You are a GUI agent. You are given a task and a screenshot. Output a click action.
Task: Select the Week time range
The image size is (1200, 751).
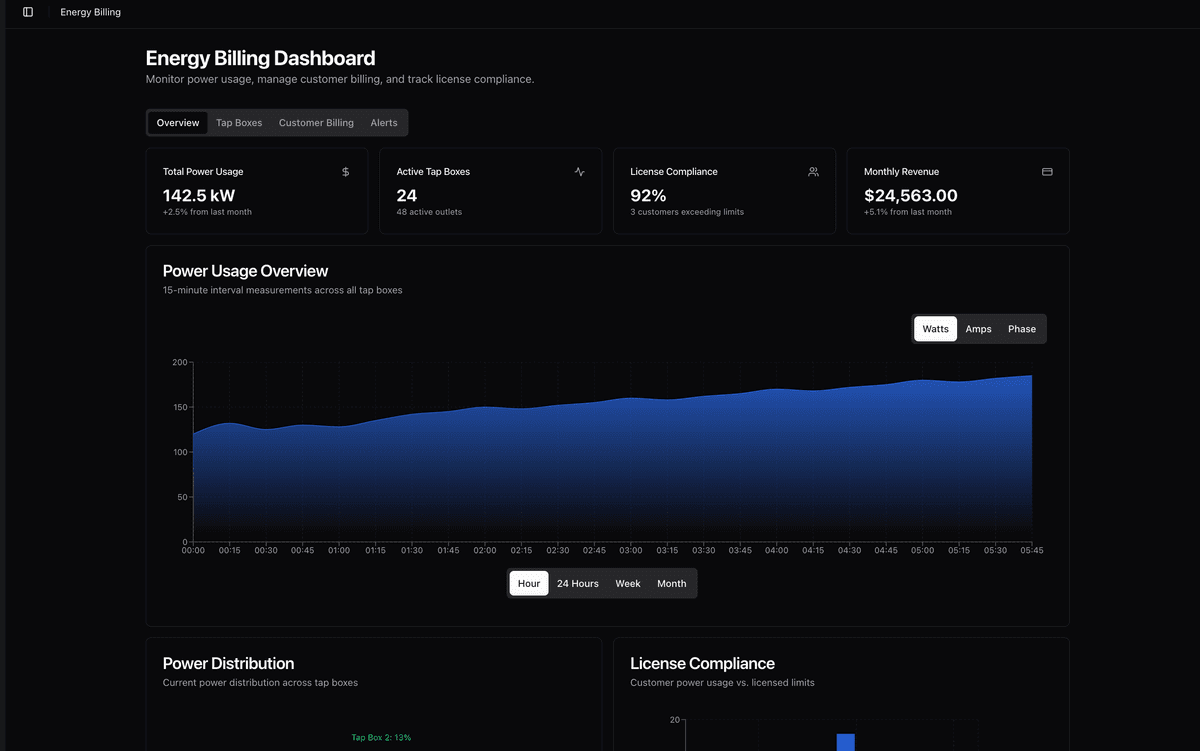[627, 583]
